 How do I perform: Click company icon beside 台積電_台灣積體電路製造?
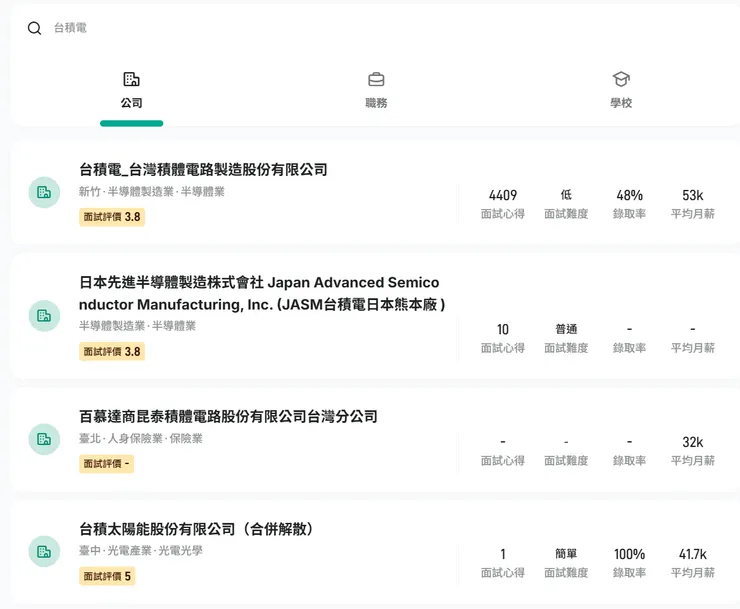point(44,192)
